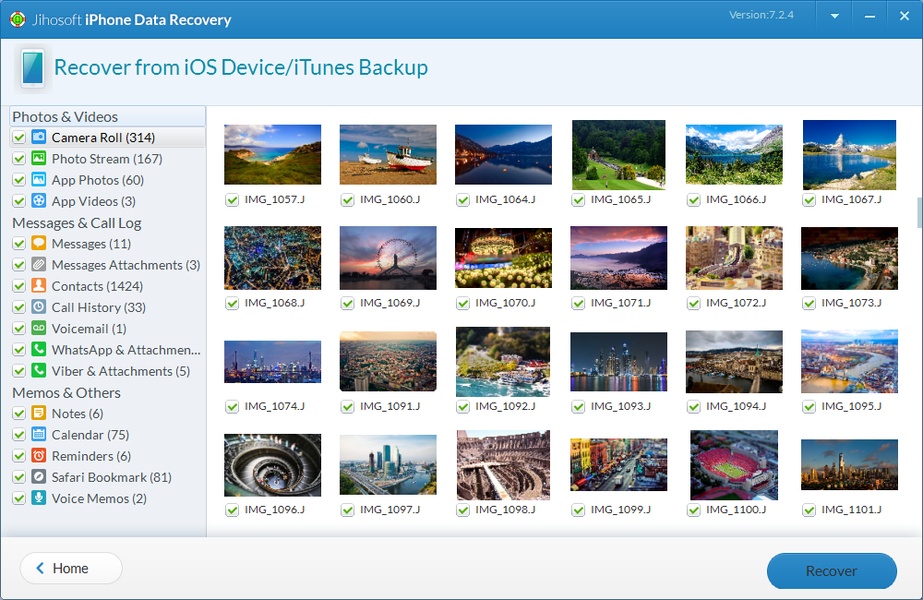The width and height of the screenshot is (923, 600).
Task: Click the Voice Memos microphone icon
Action: tap(39, 498)
